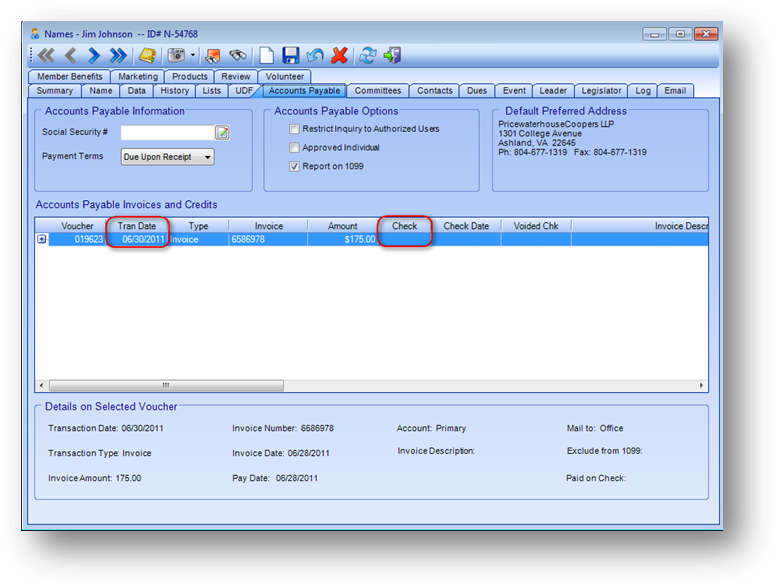
Task: Open the Name tab
Action: tap(101, 91)
